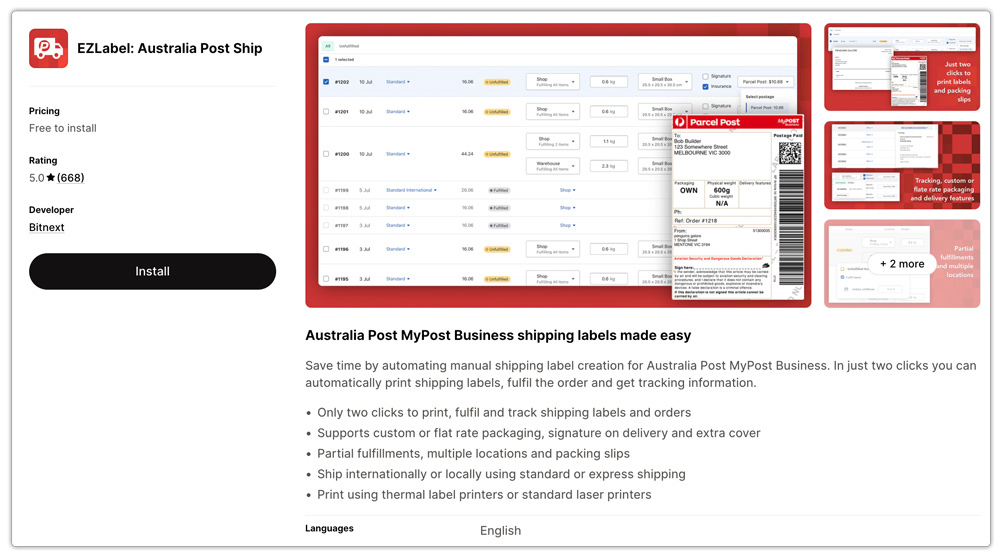Open the (668) reviews link
Image resolution: width=1000 pixels, height=558 pixels.
[70, 178]
